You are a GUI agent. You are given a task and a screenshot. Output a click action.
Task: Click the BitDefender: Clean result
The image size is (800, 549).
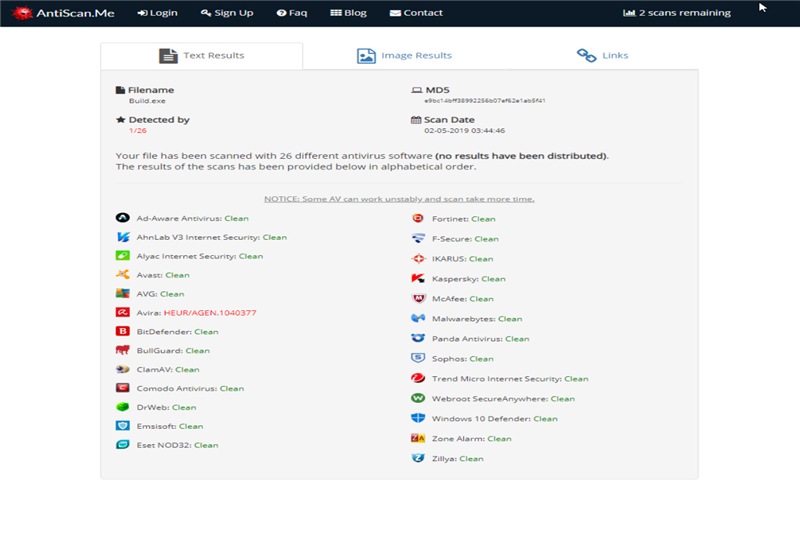coord(177,332)
